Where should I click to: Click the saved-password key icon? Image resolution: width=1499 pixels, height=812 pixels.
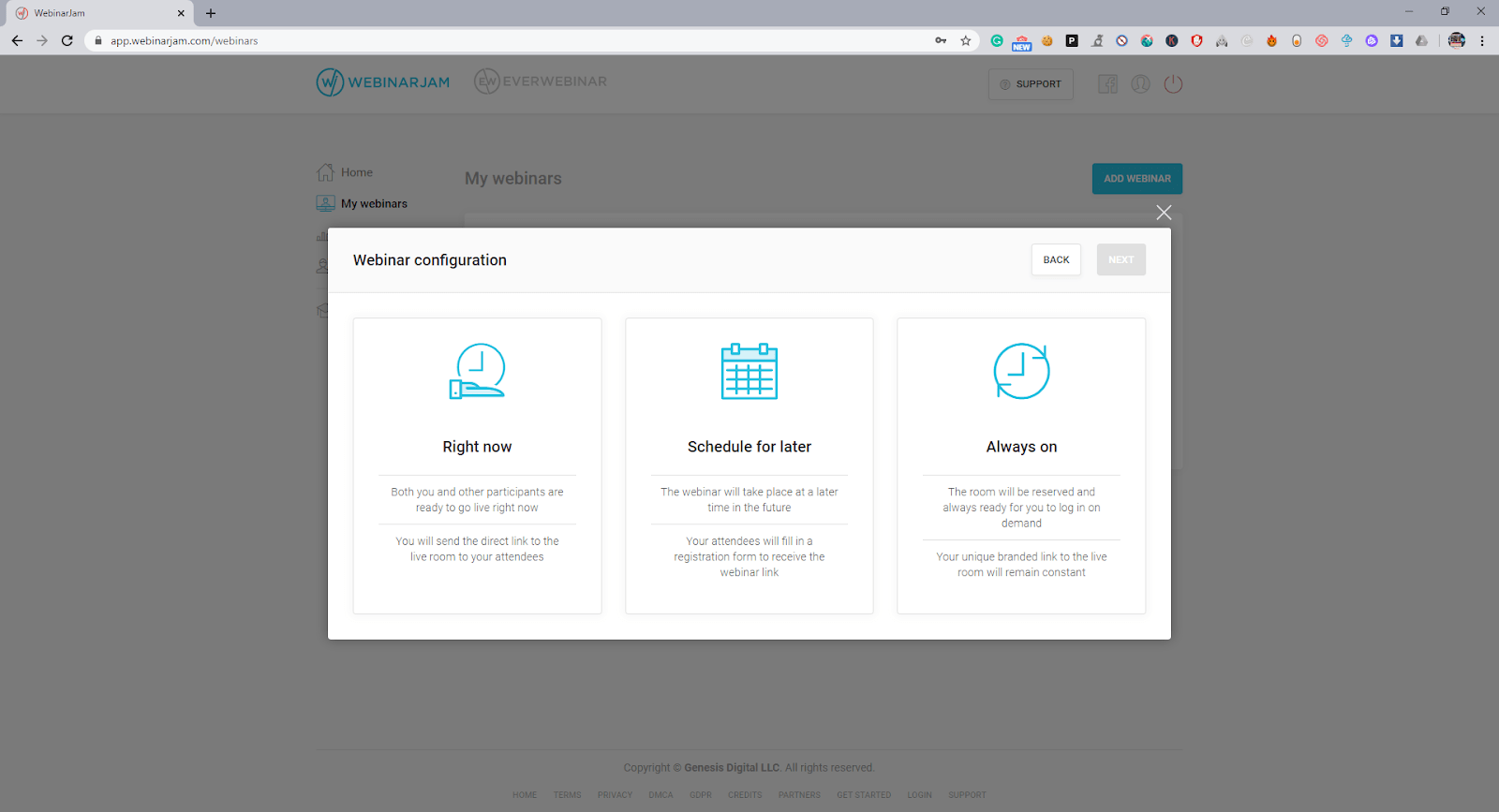[x=941, y=40]
